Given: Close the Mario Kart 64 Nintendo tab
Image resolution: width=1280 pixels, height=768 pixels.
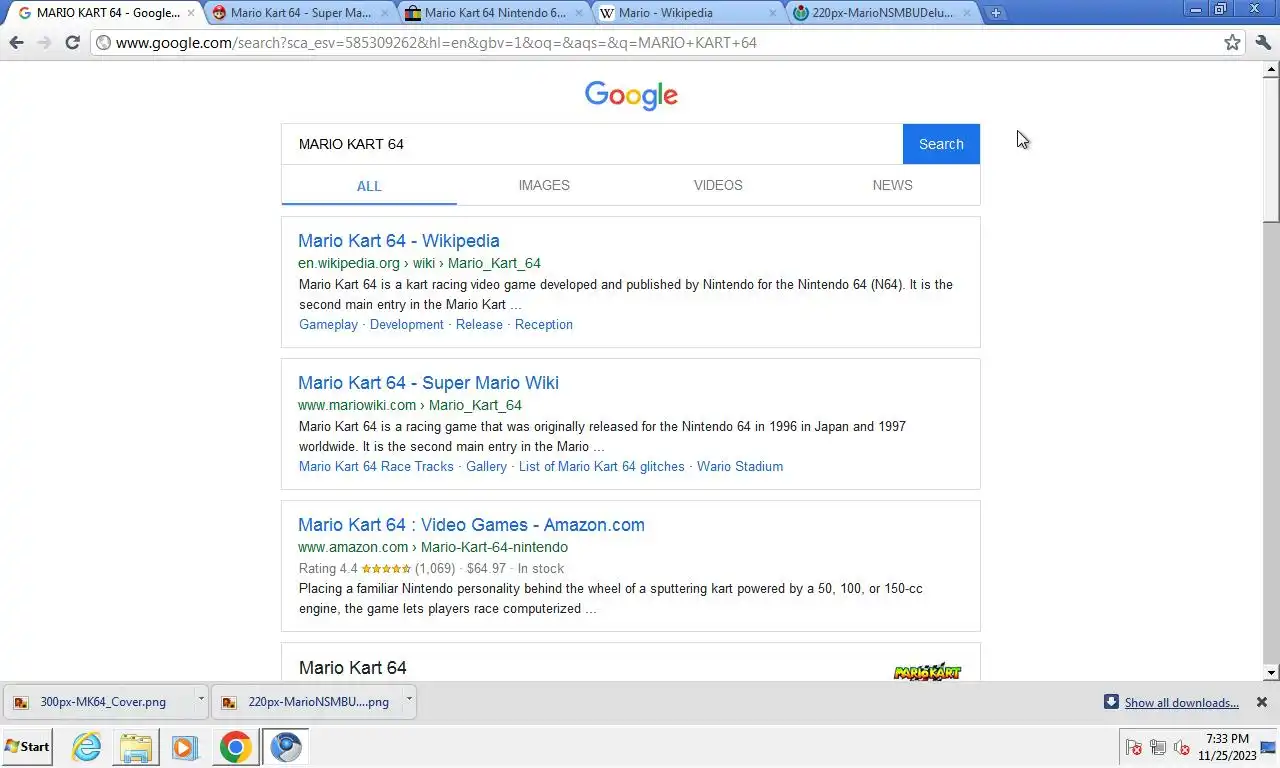Looking at the screenshot, I should 579,13.
